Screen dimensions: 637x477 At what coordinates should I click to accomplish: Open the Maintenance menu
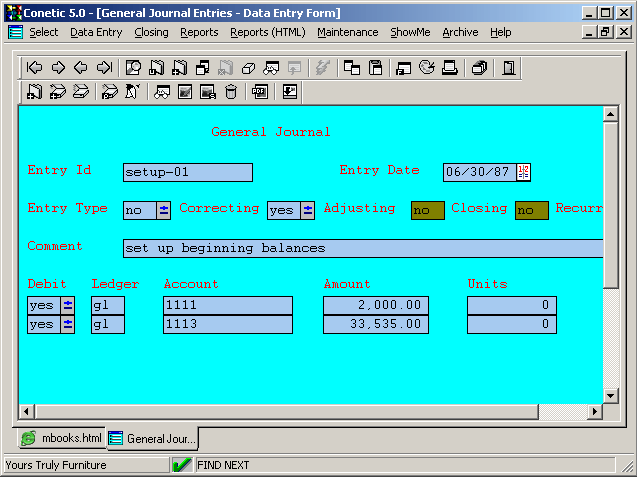tap(347, 32)
